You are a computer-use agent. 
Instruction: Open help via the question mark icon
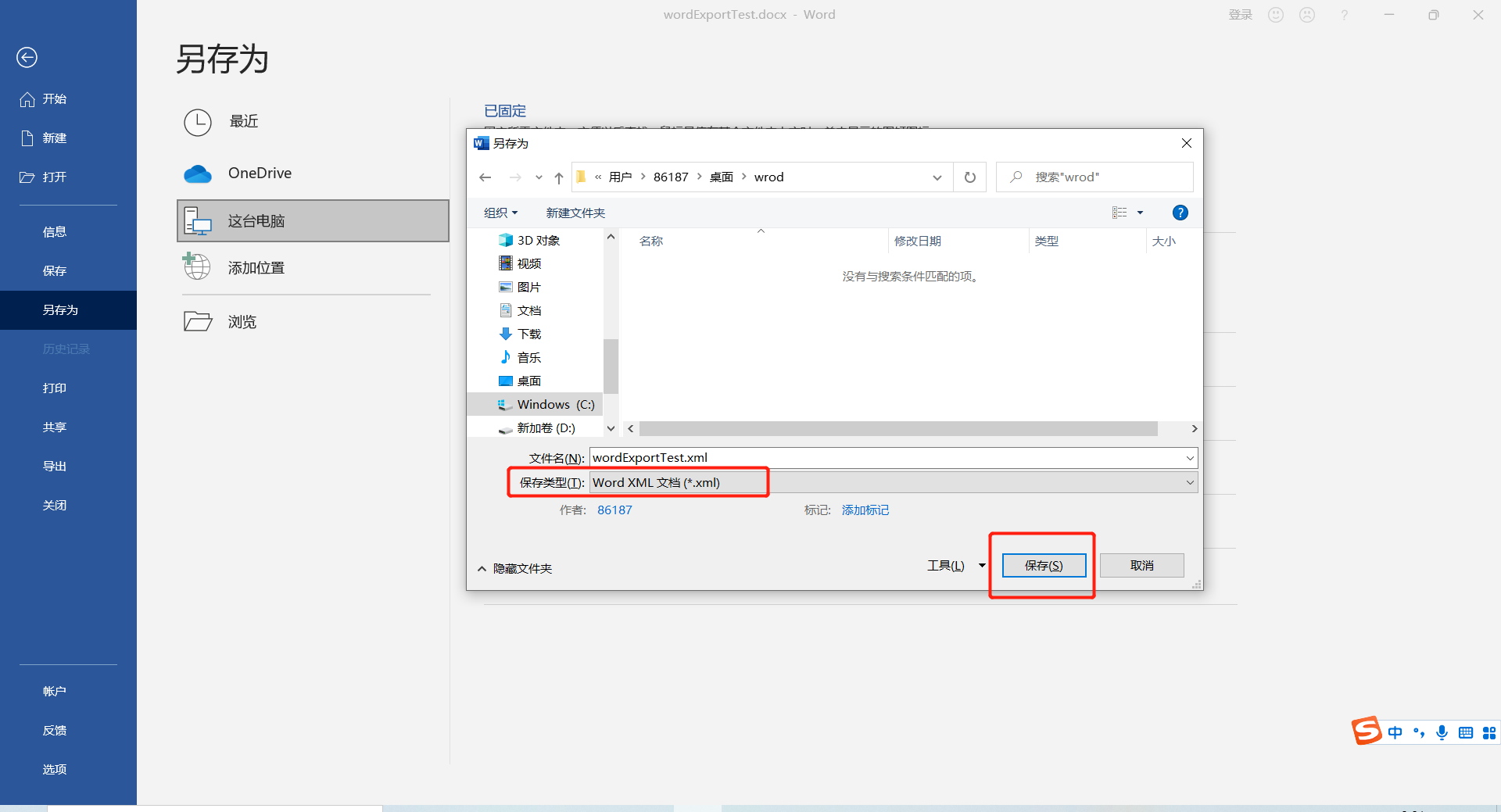click(1180, 212)
